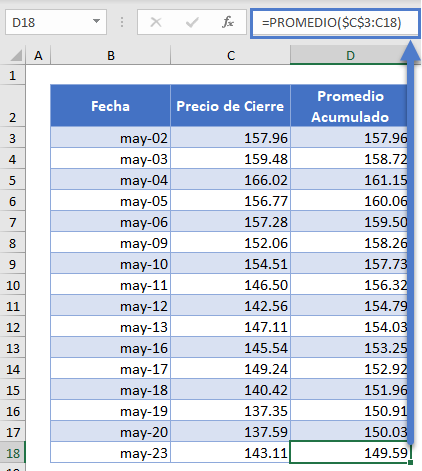
Task: Select row 3 header
Action: pyautogui.click(x=12, y=138)
